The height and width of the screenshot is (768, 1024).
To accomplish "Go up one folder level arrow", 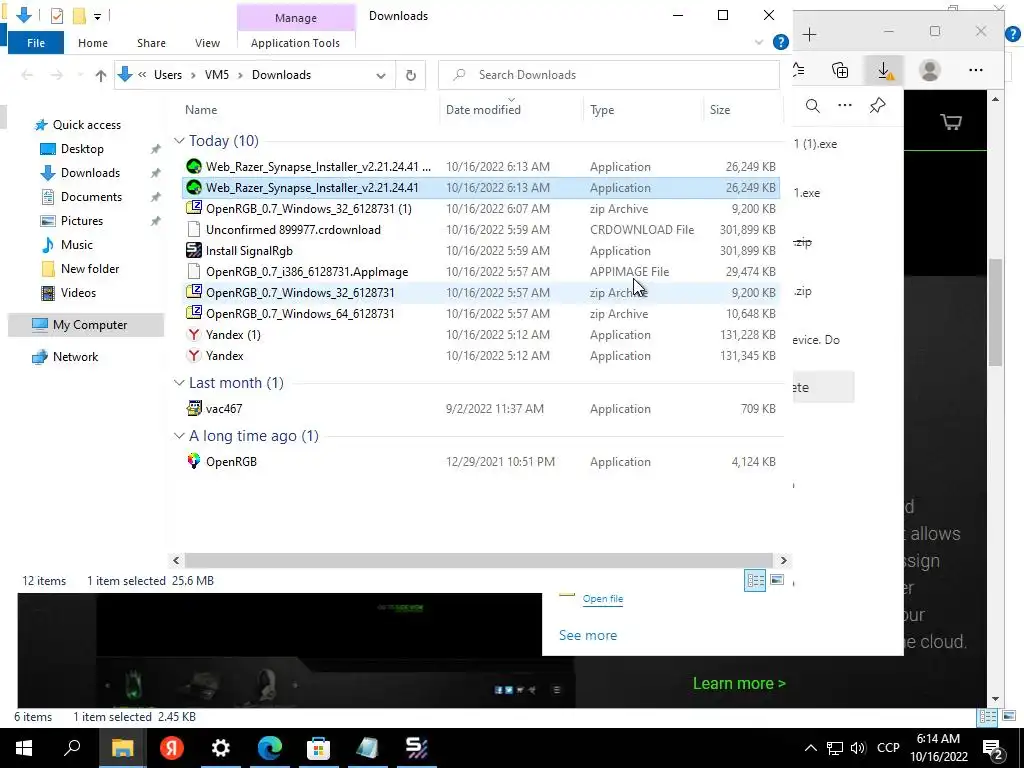I will [x=101, y=75].
